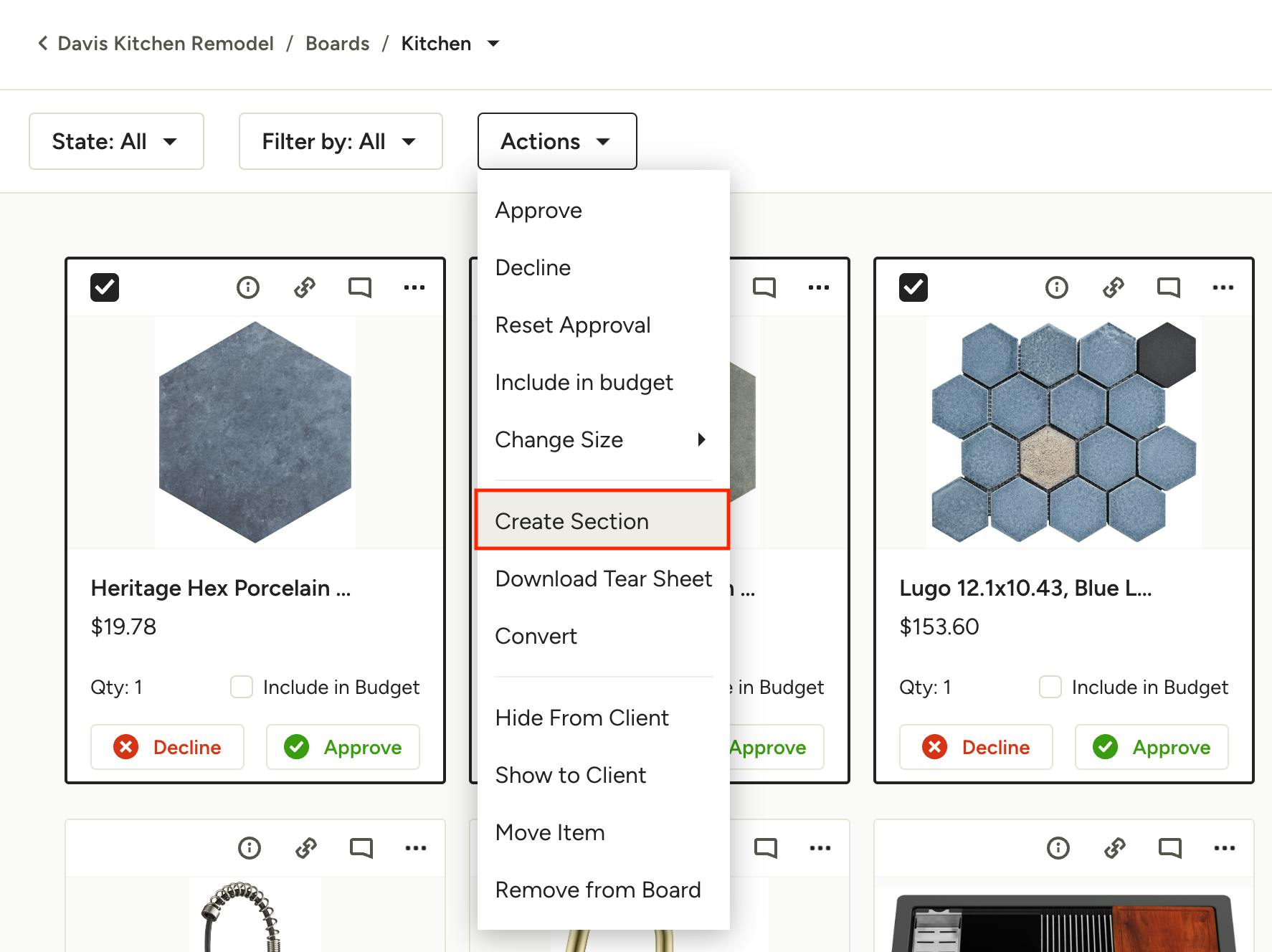
Task: Select Download Tear Sheet
Action: click(604, 579)
